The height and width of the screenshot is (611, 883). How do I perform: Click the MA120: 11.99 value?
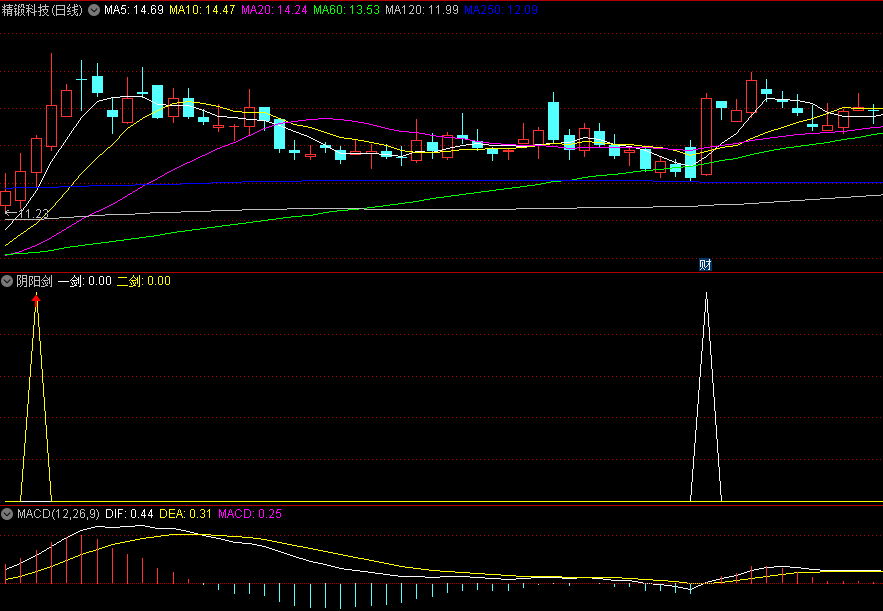[422, 10]
